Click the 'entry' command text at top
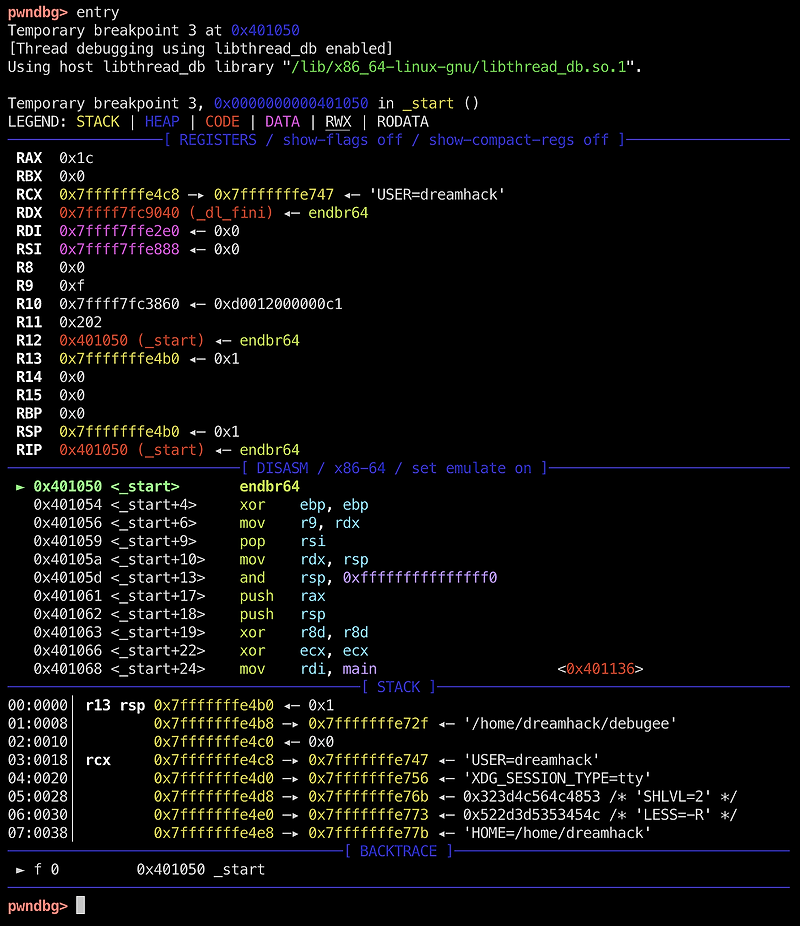 [x=97, y=12]
